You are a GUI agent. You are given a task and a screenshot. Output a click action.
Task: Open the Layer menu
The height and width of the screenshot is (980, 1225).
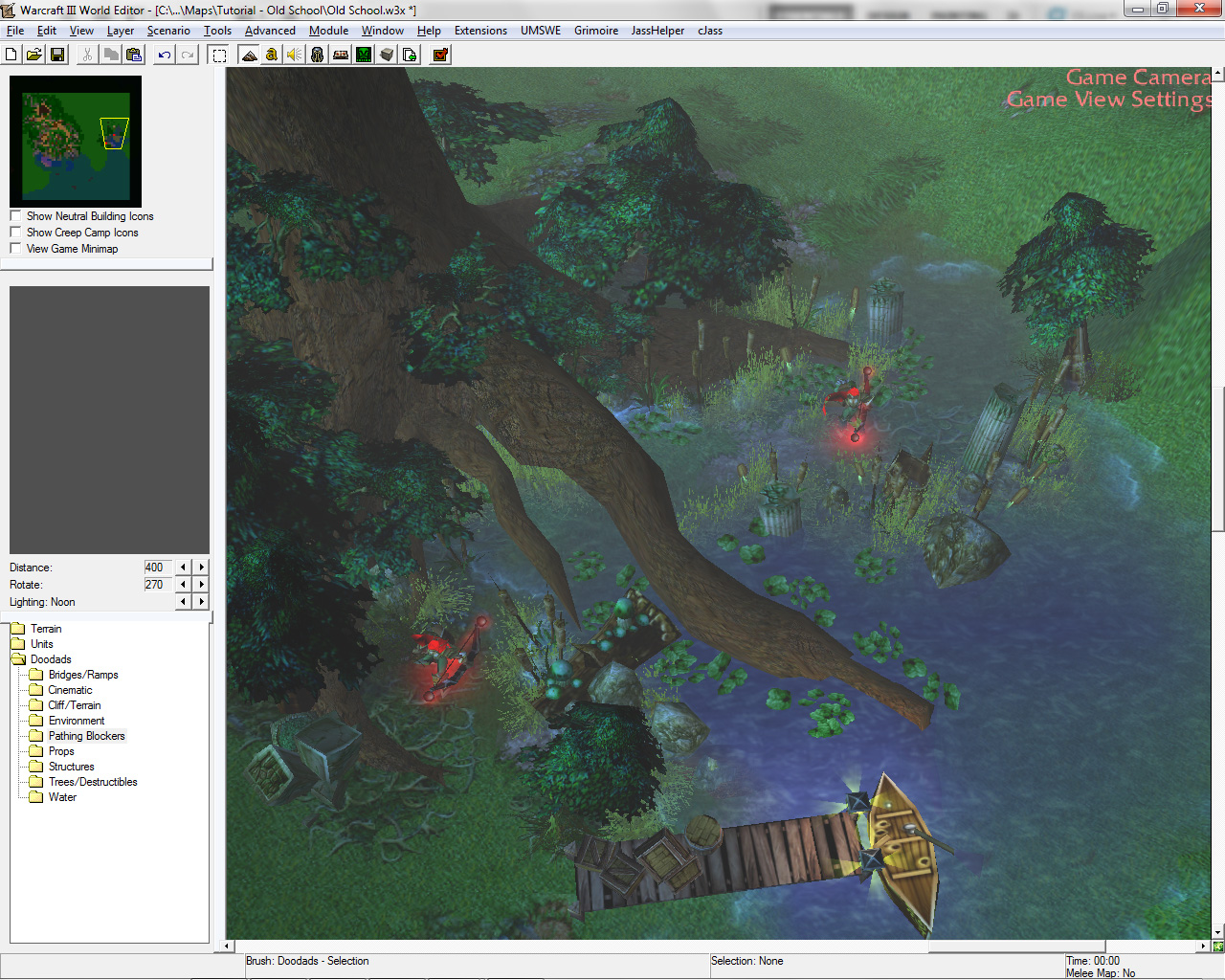click(x=121, y=31)
